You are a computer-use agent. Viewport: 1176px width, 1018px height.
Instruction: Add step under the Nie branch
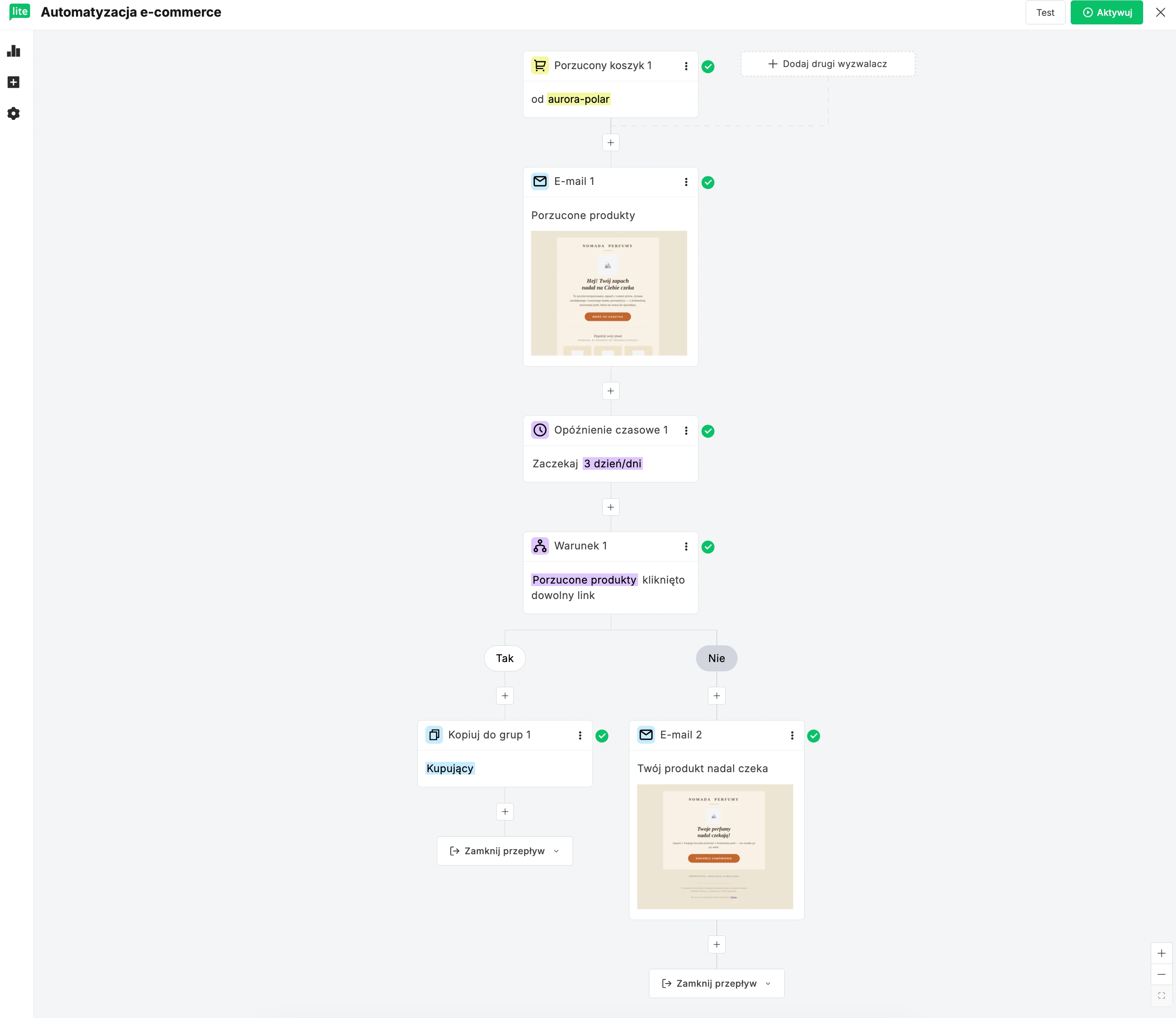coord(717,696)
